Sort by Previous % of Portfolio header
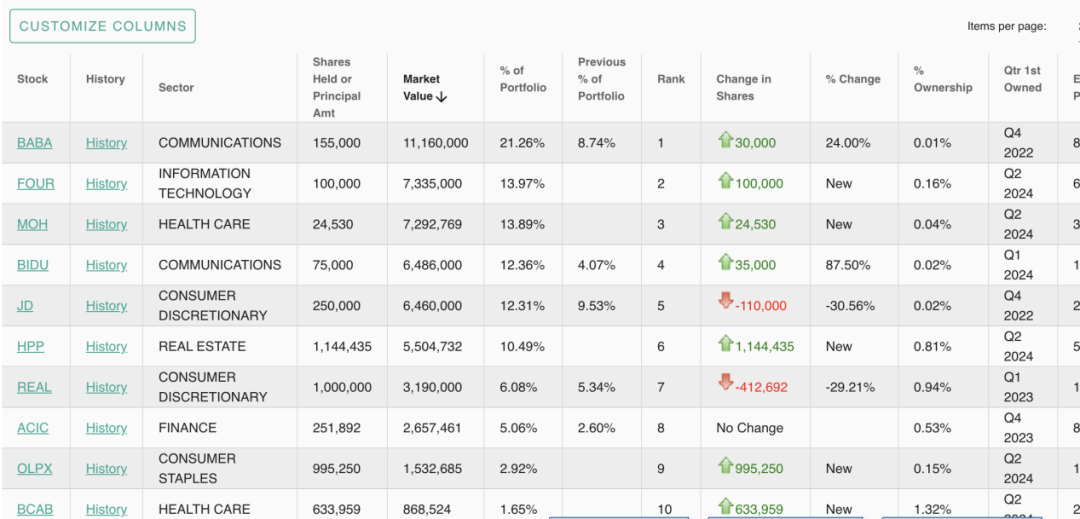The width and height of the screenshot is (1080, 519). 601,79
